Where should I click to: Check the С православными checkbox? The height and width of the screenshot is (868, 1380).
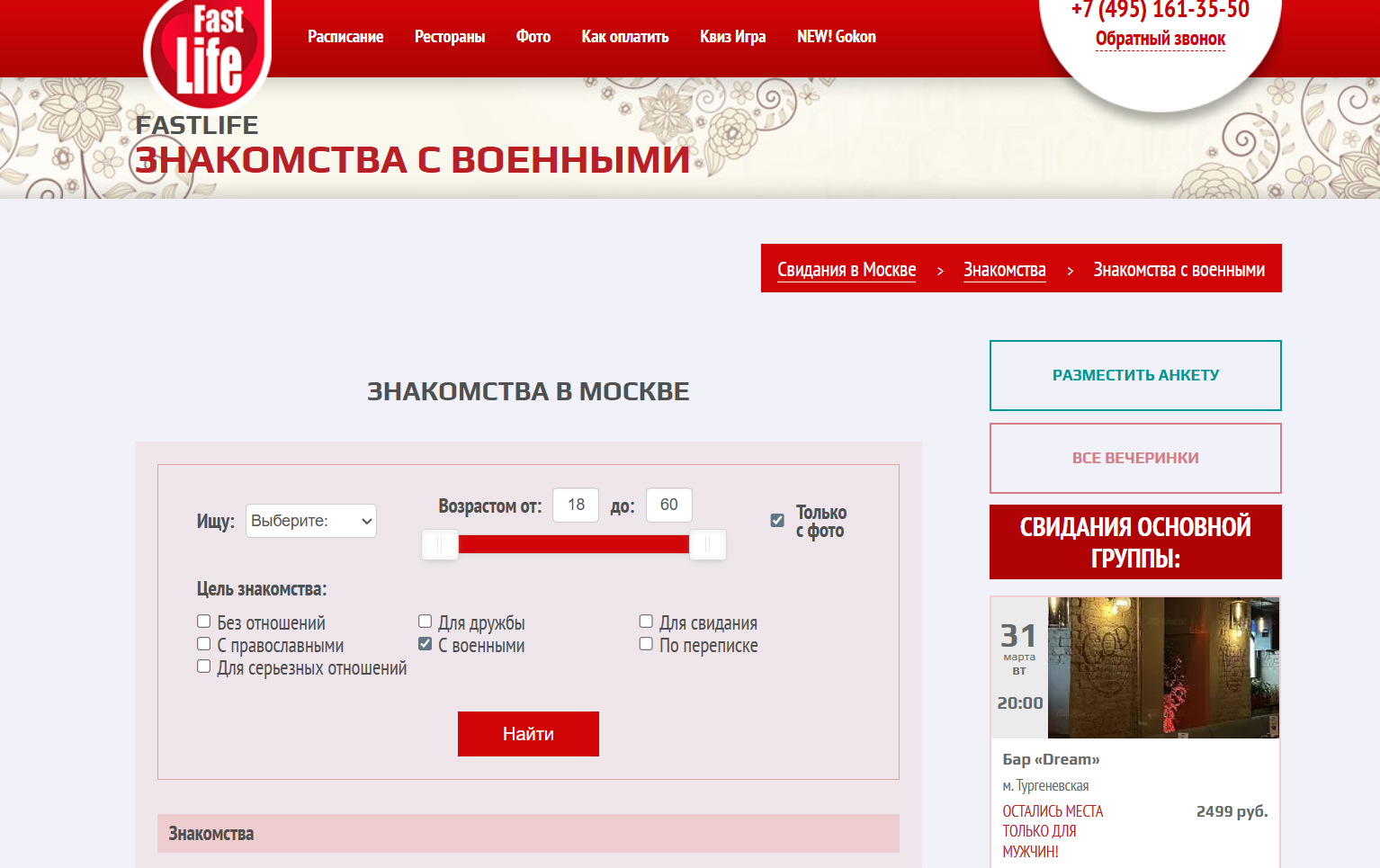204,644
